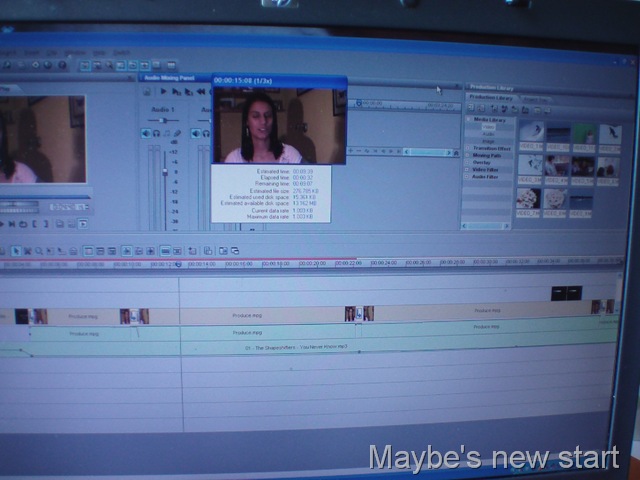Expand the Transition Effect tree node
The height and width of the screenshot is (480, 640).
tap(468, 148)
